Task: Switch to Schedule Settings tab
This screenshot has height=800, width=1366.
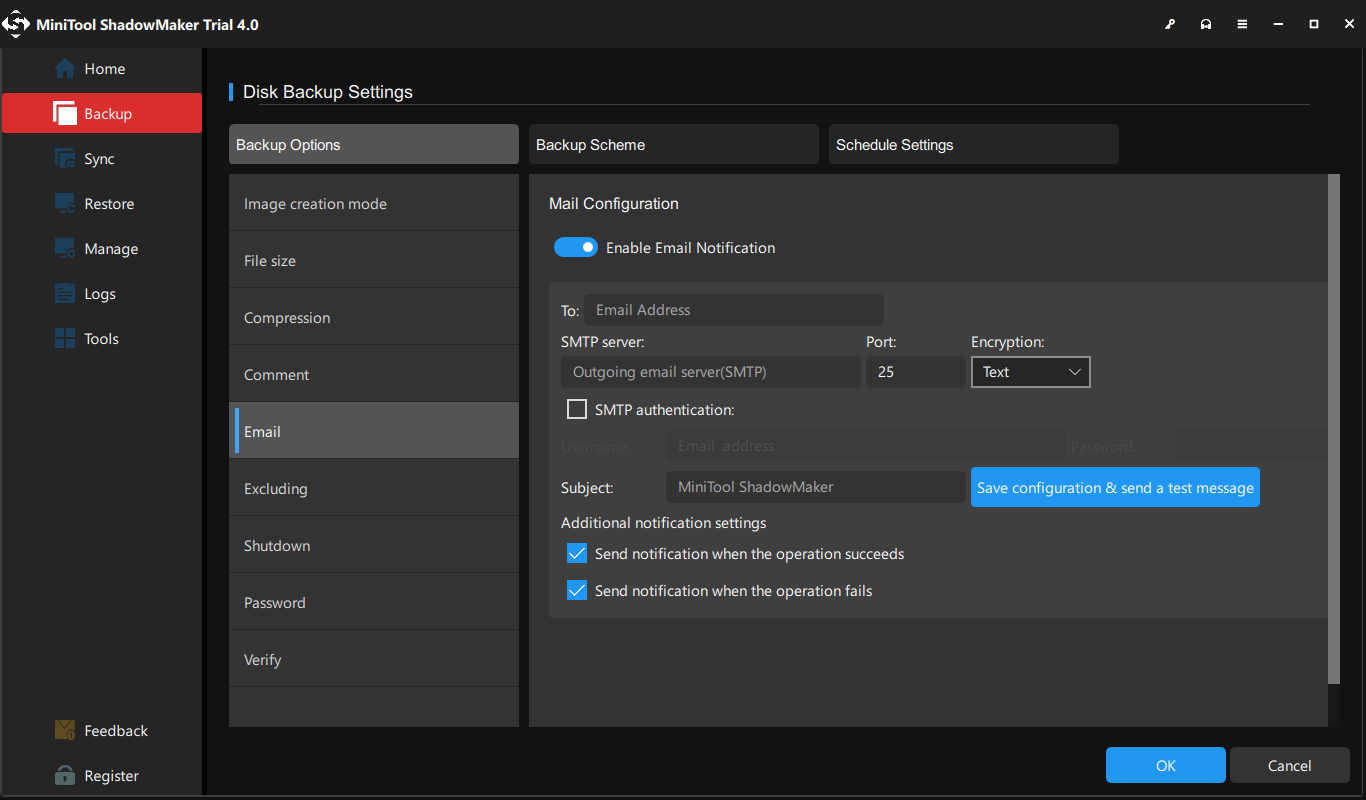Action: pos(974,144)
